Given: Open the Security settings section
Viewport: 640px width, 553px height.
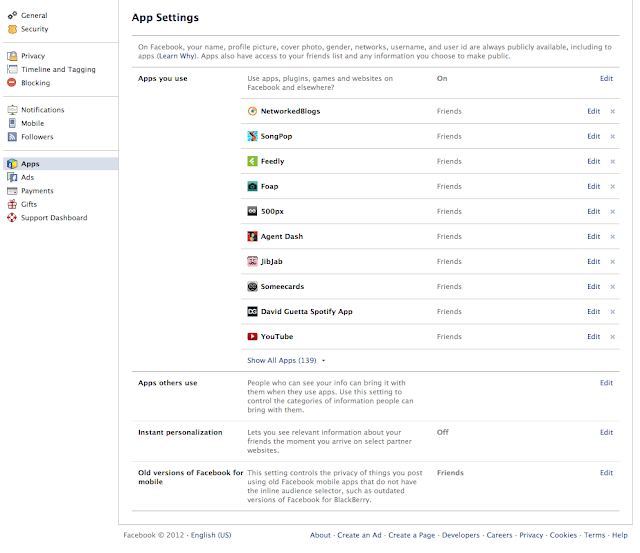Looking at the screenshot, I should 34,29.
